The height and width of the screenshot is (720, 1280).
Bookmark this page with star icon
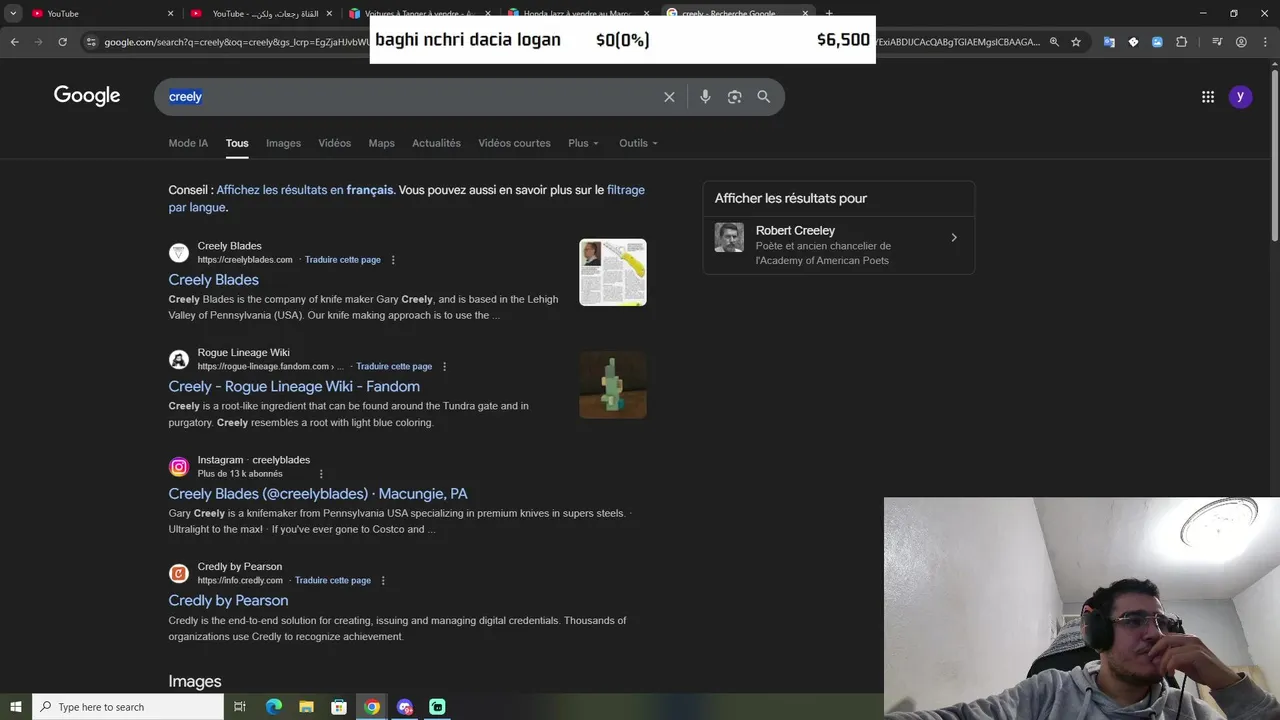(x=1076, y=42)
